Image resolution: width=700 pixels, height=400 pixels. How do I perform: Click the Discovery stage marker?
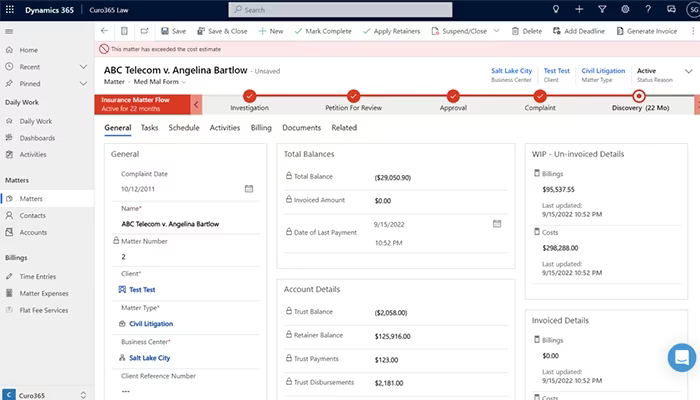click(x=639, y=96)
